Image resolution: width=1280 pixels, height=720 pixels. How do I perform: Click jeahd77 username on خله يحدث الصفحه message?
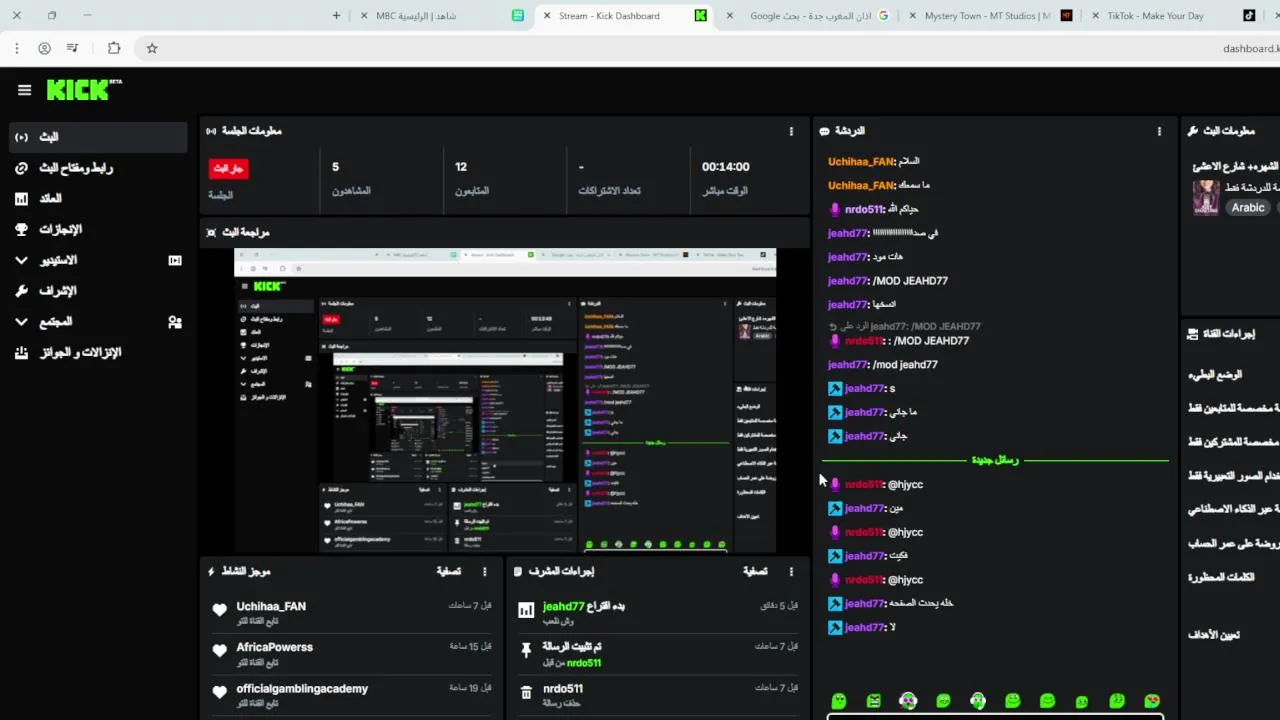coord(865,603)
